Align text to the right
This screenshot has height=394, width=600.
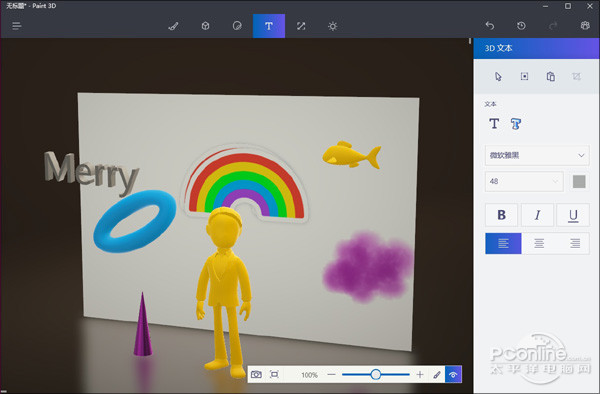tap(575, 243)
